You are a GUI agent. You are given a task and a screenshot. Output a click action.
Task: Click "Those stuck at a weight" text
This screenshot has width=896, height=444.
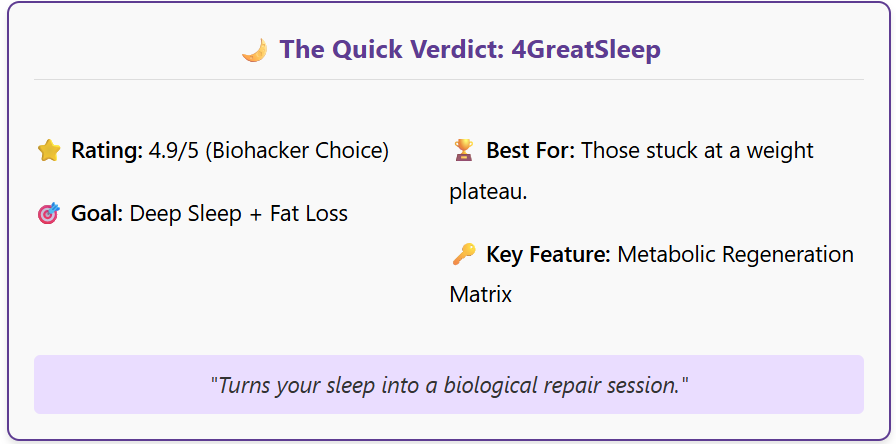click(697, 151)
